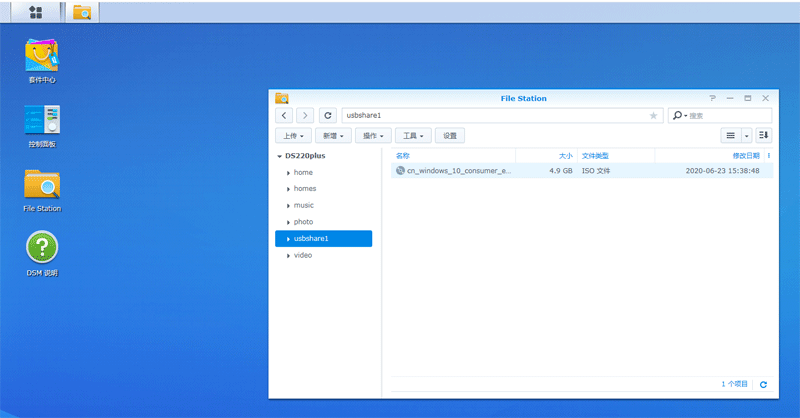Open the Action dropdown button
Image resolution: width=800 pixels, height=418 pixels.
click(373, 136)
